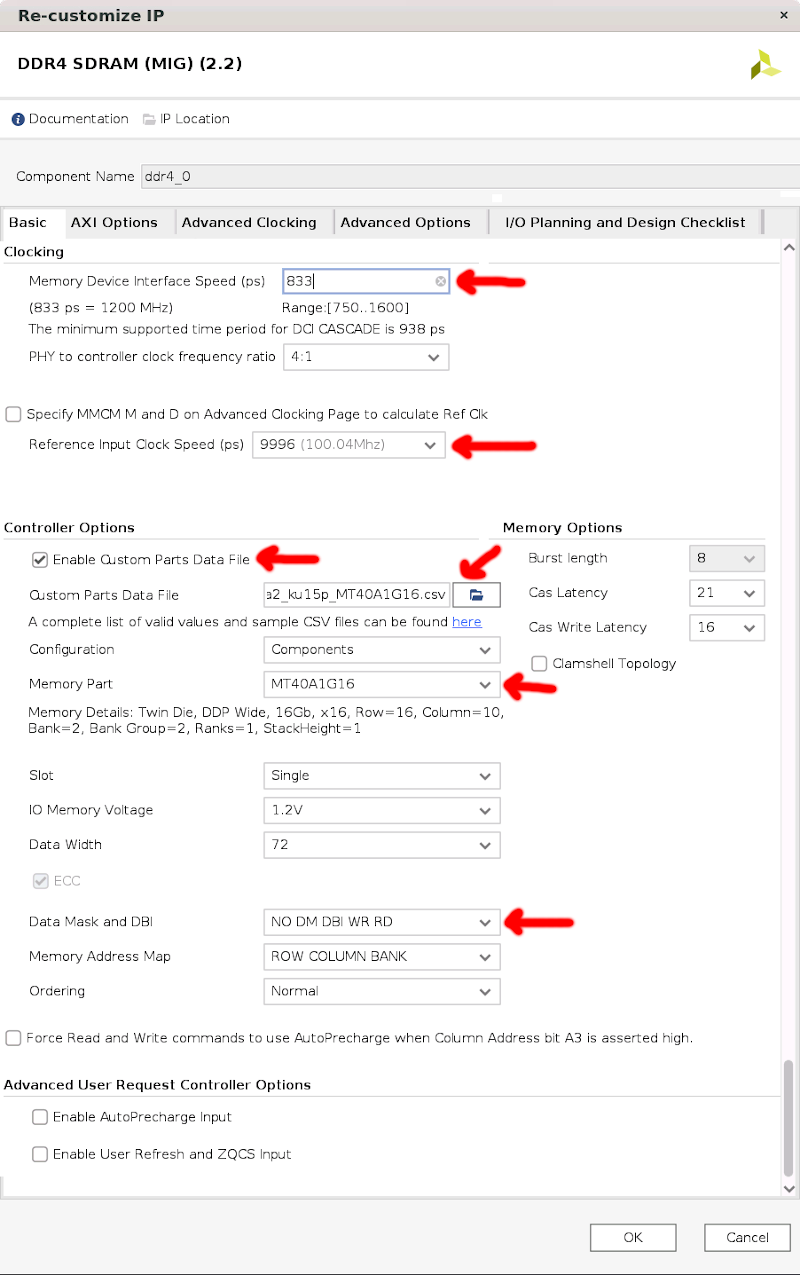Close the Re-customize IP dialog

pos(785,15)
